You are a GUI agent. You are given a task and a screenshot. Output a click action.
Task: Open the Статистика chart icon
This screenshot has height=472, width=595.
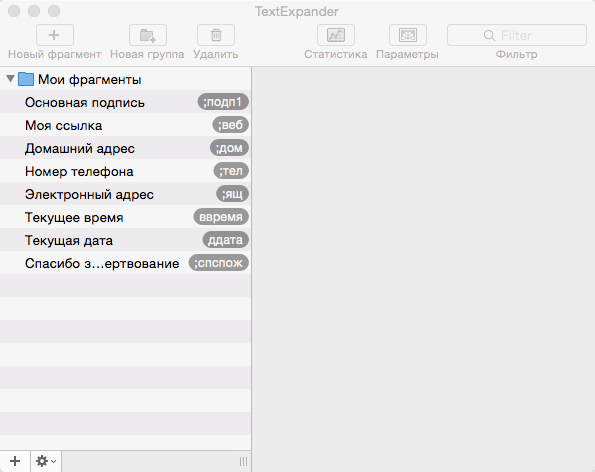[x=336, y=35]
